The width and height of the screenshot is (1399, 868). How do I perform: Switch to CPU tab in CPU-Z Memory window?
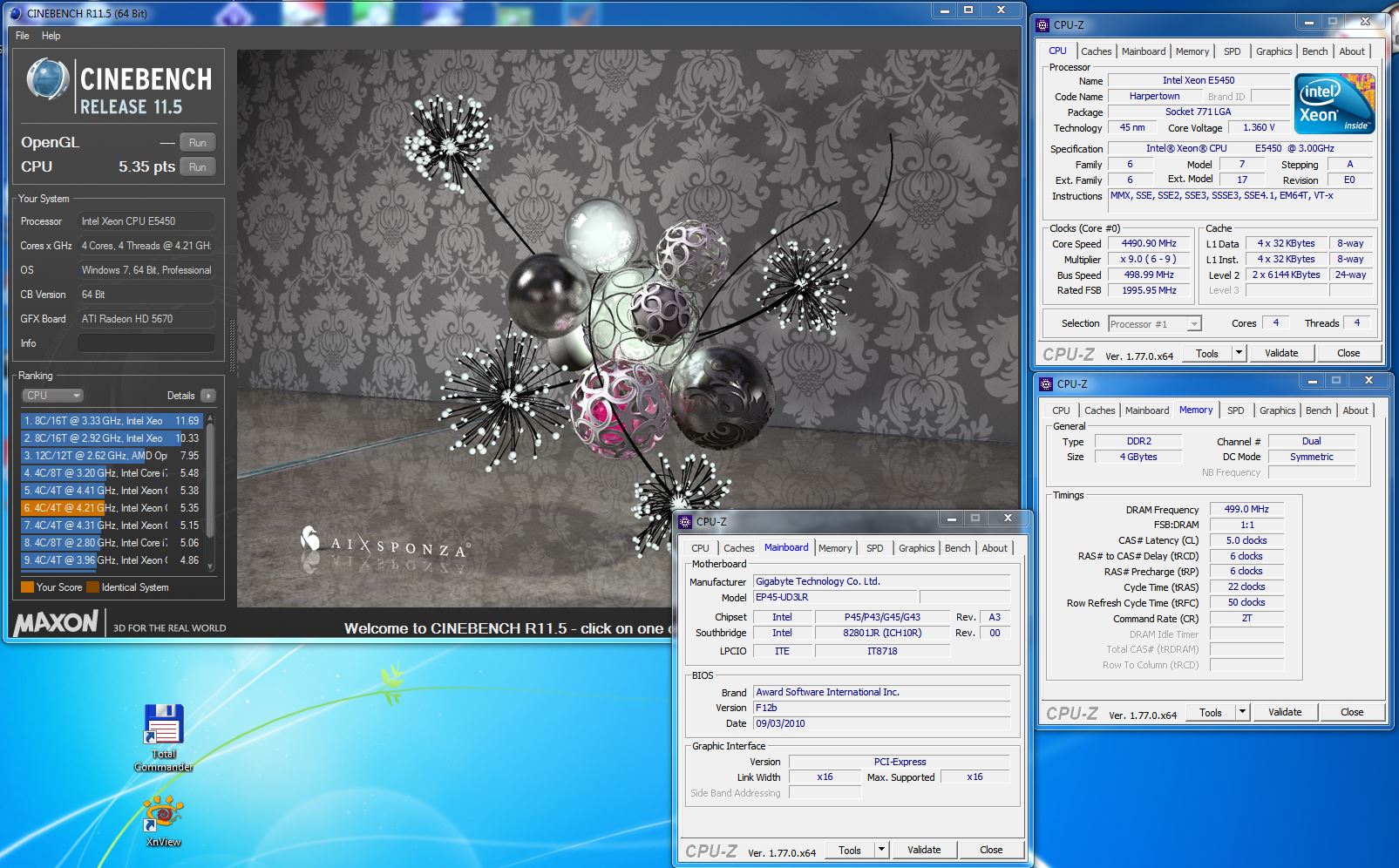point(1061,410)
